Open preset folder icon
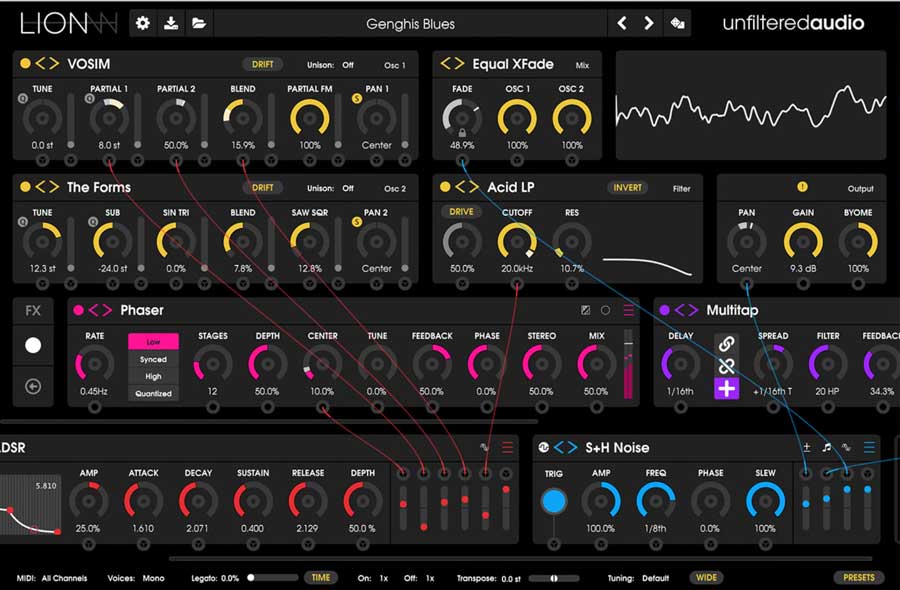This screenshot has width=900, height=590. pyautogui.click(x=199, y=24)
